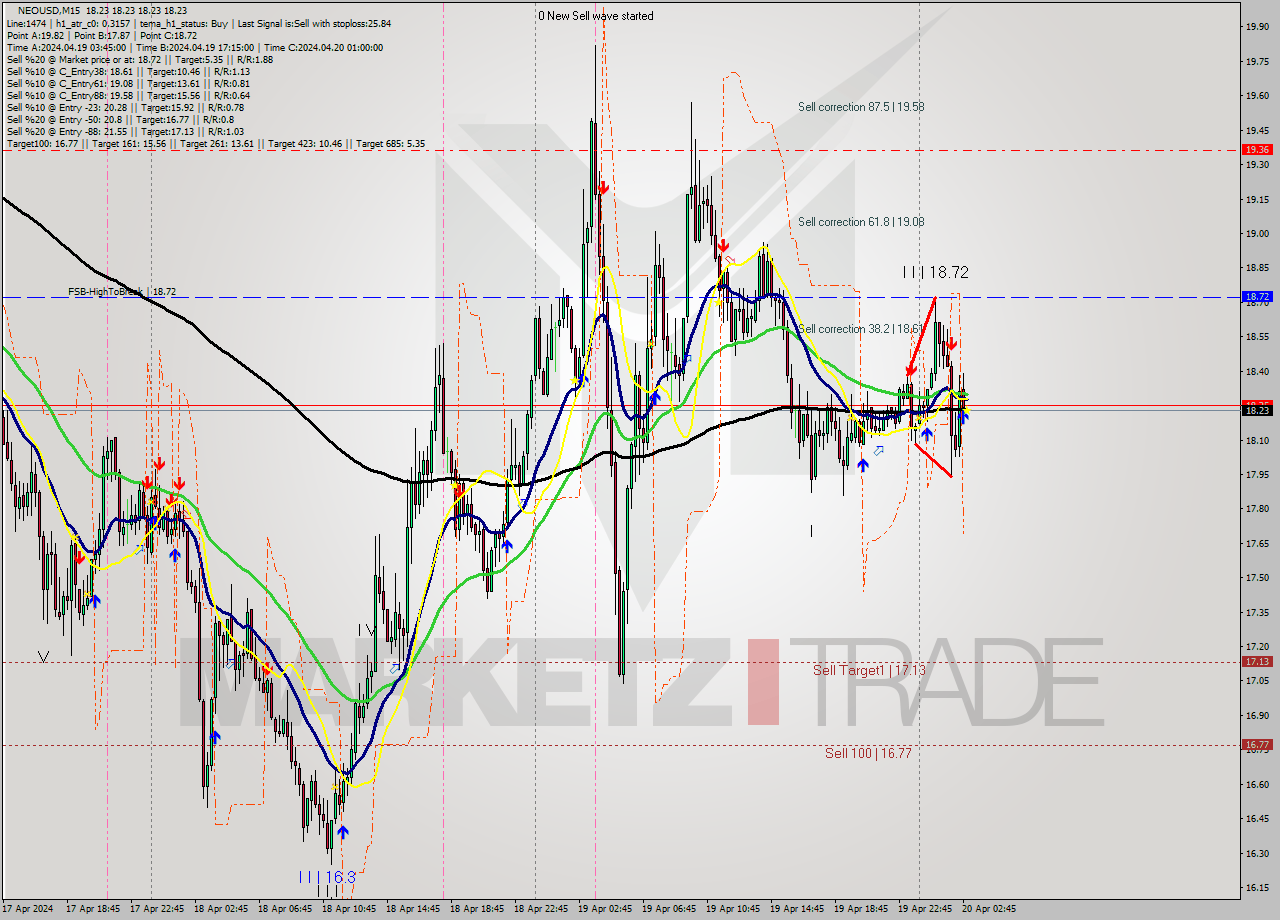Click the black 18.23 current price tag

pyautogui.click(x=1257, y=410)
